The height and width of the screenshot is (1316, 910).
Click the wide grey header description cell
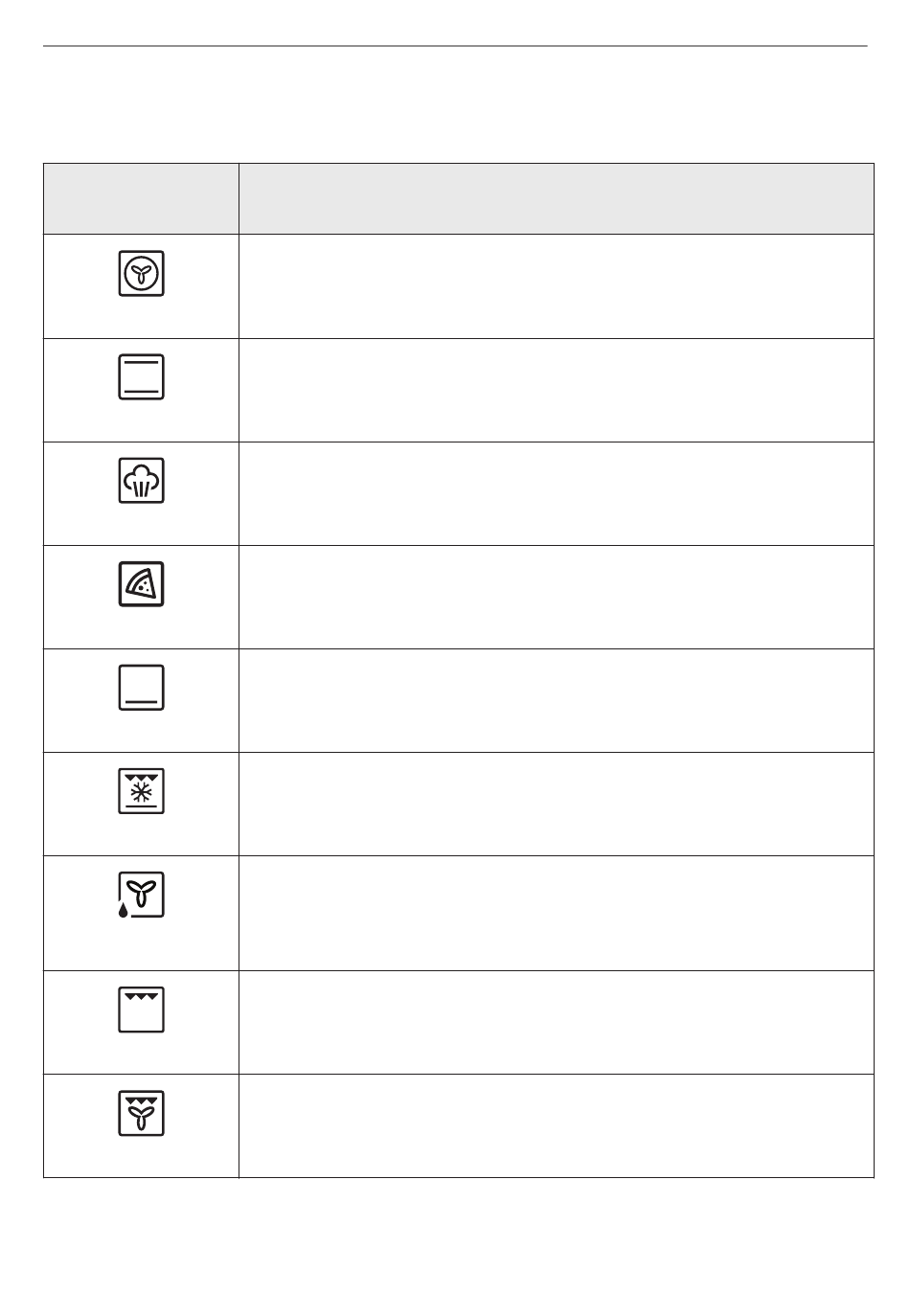coord(557,198)
